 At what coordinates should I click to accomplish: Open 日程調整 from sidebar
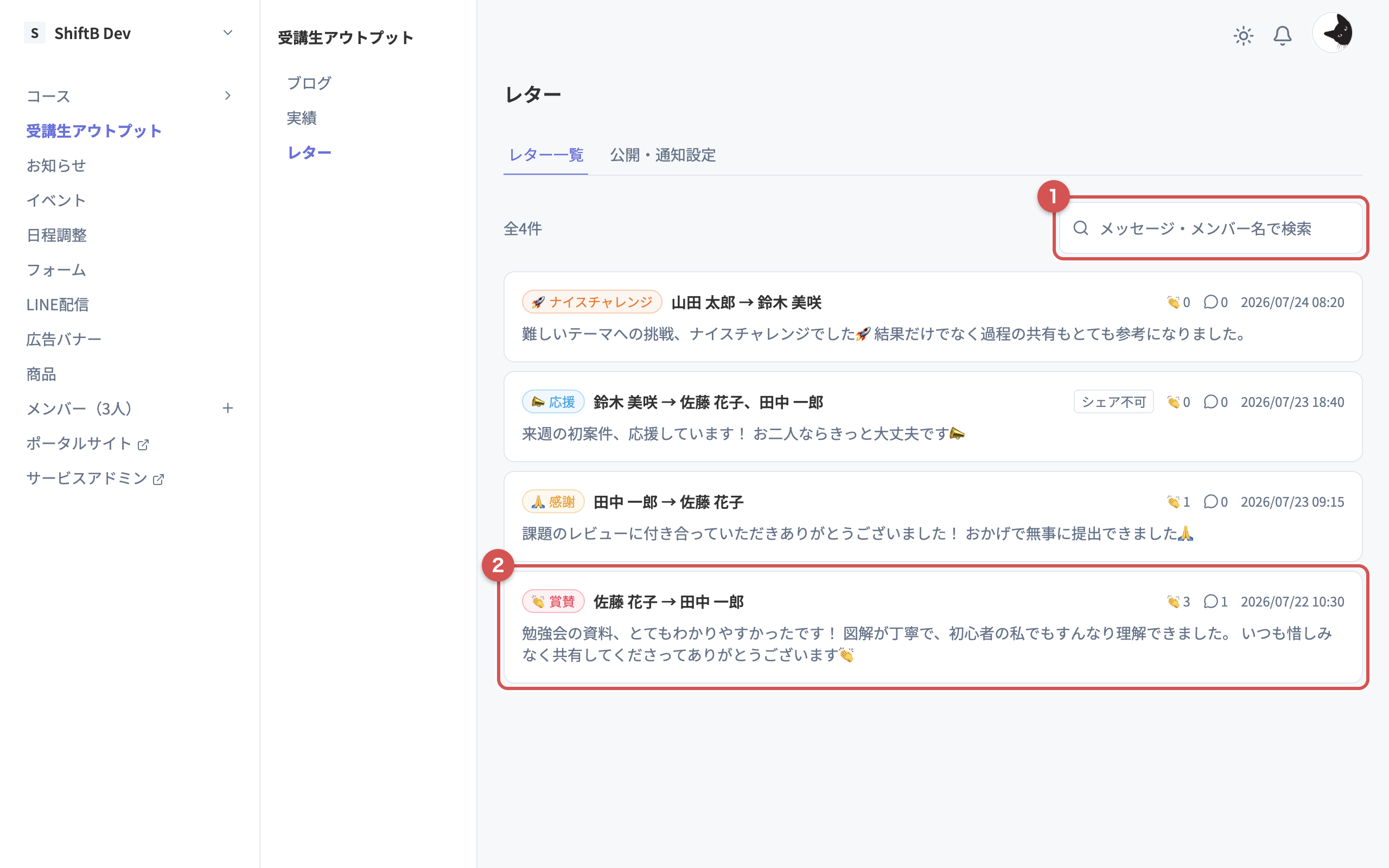coord(56,235)
